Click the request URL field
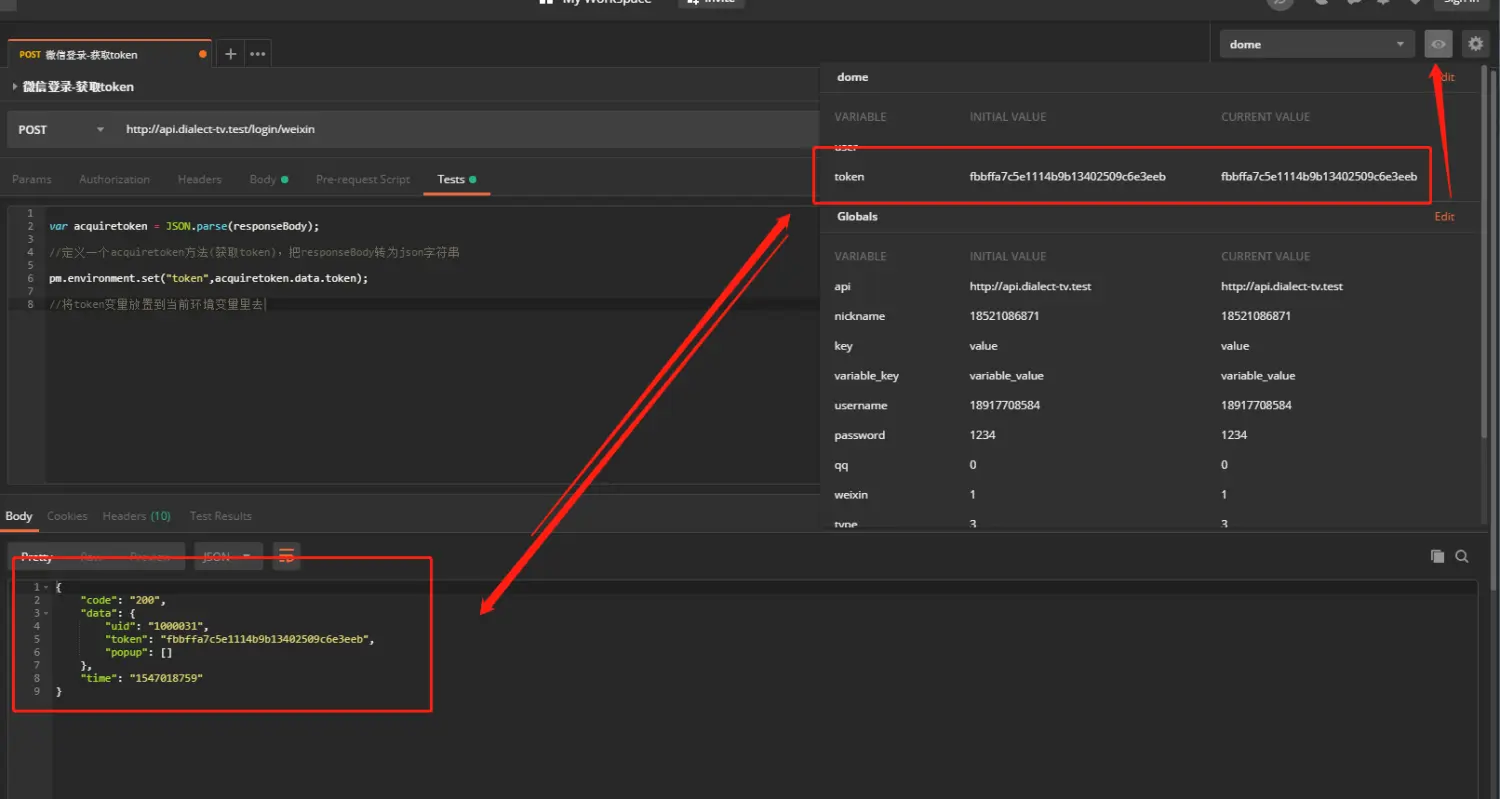Viewport: 1500px width, 799px height. coord(465,129)
